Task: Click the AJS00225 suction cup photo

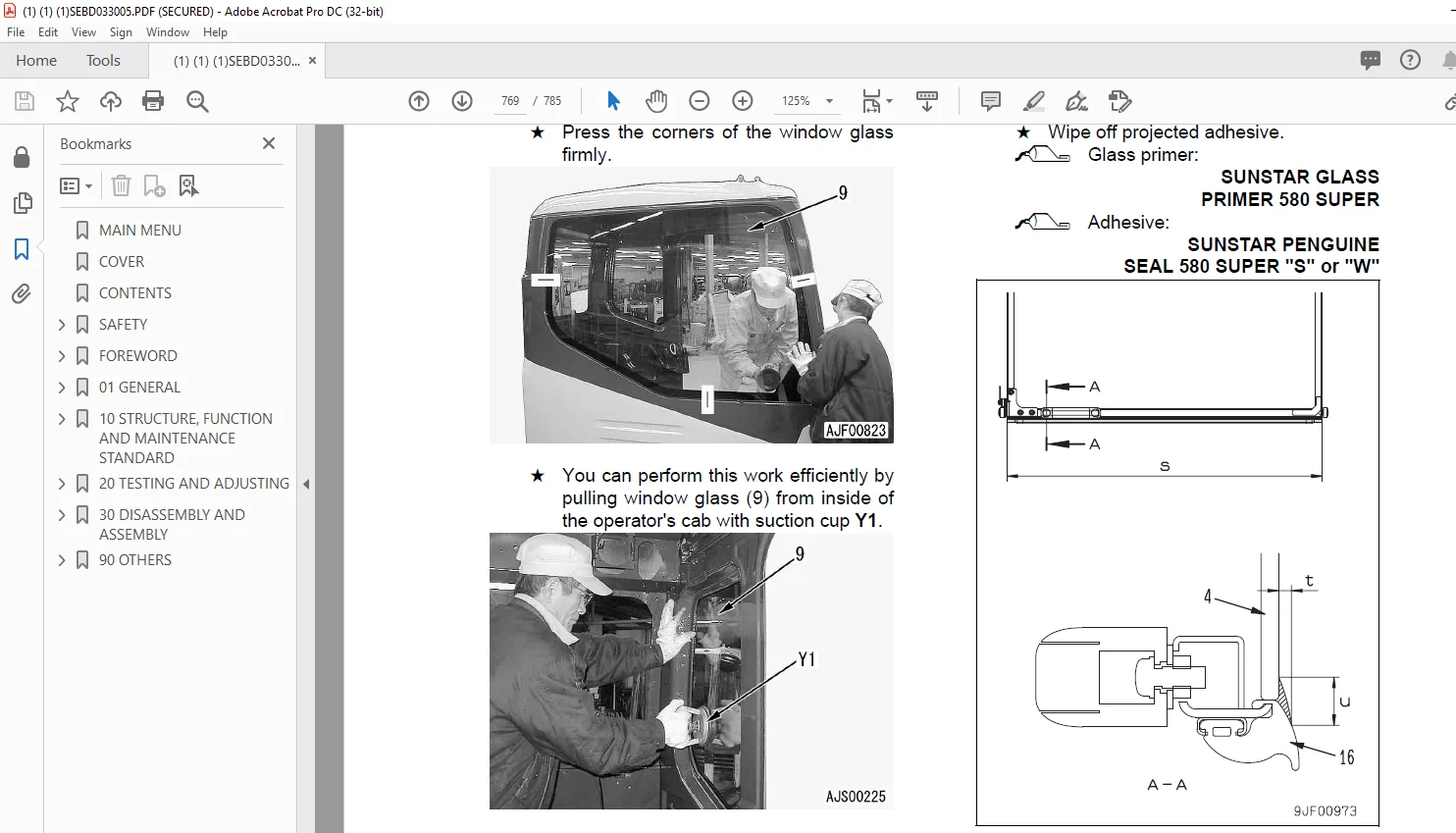Action: pos(691,671)
